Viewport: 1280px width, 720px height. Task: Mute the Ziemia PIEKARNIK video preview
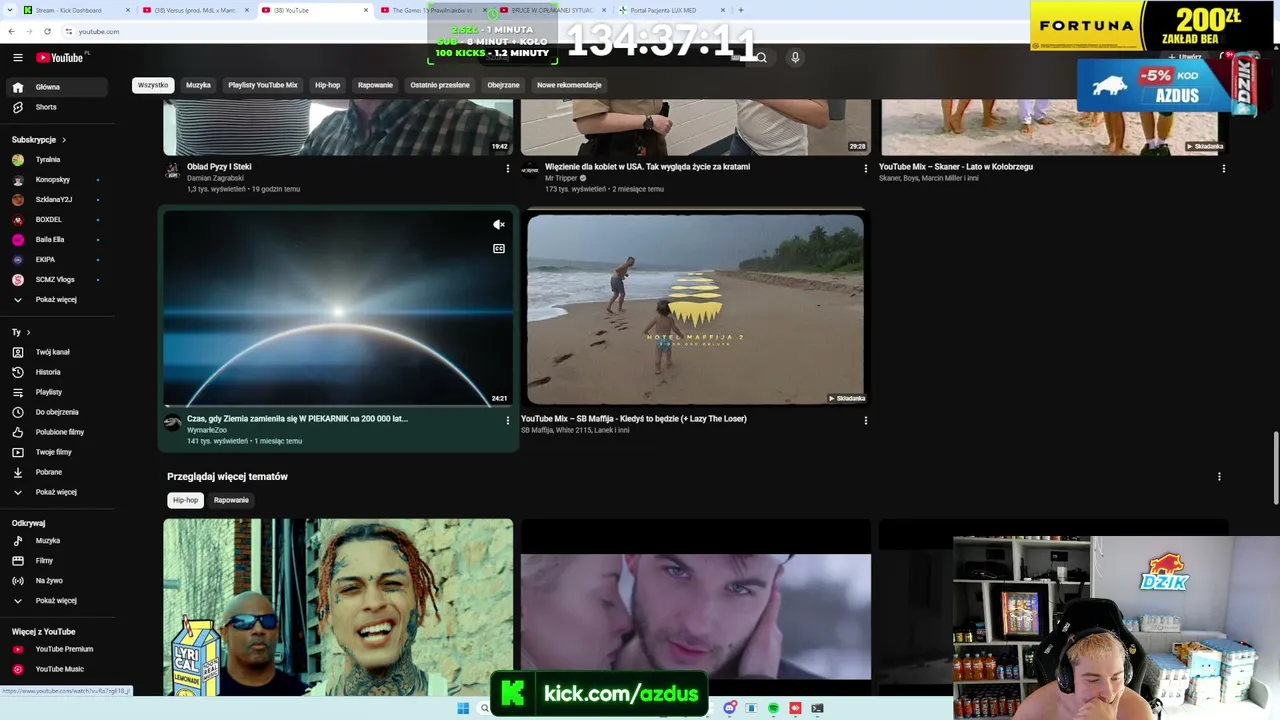click(499, 225)
